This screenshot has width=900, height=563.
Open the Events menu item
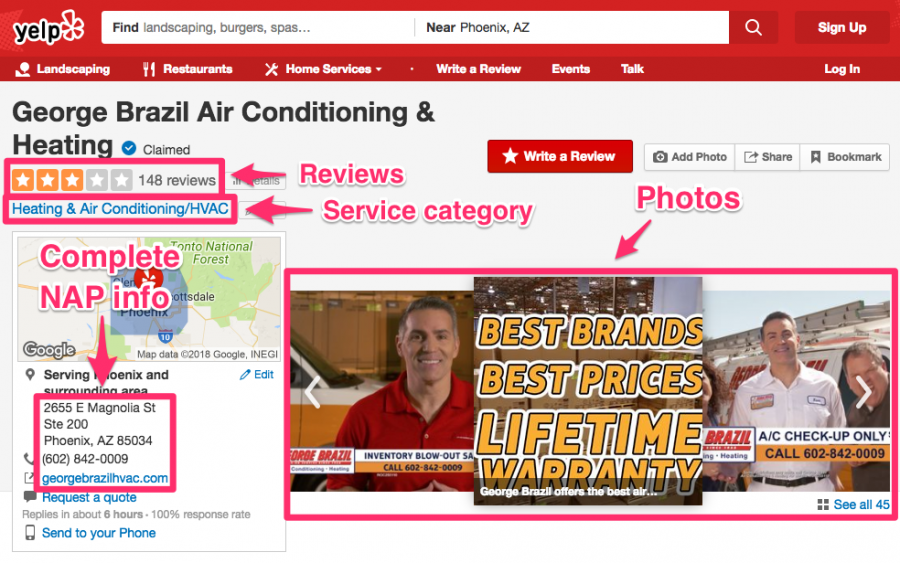[x=571, y=69]
